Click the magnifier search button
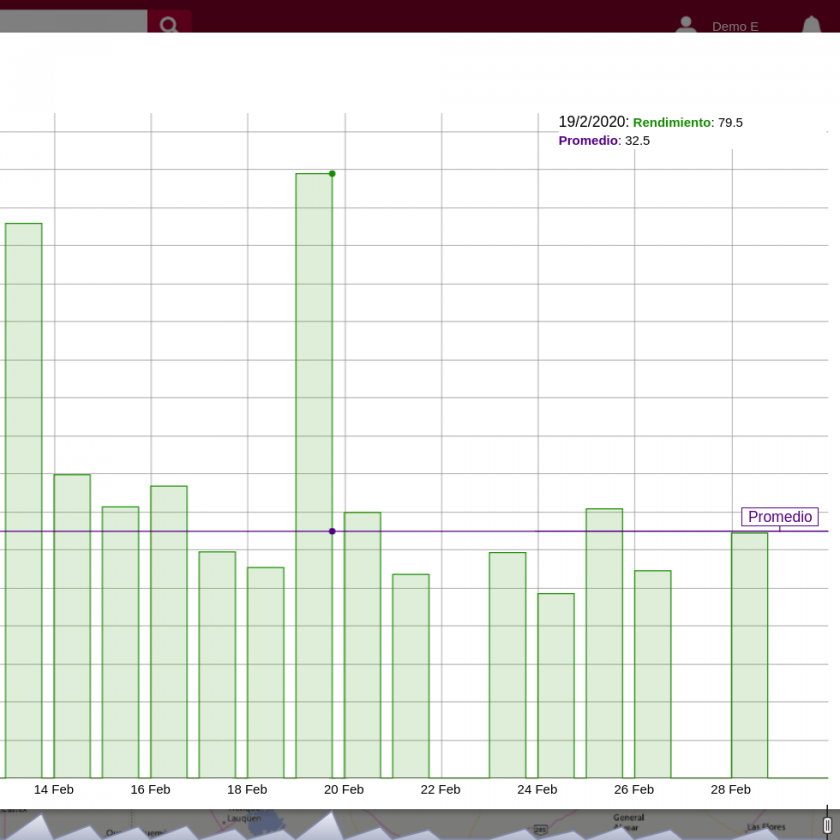This screenshot has width=840, height=840. pos(169,24)
